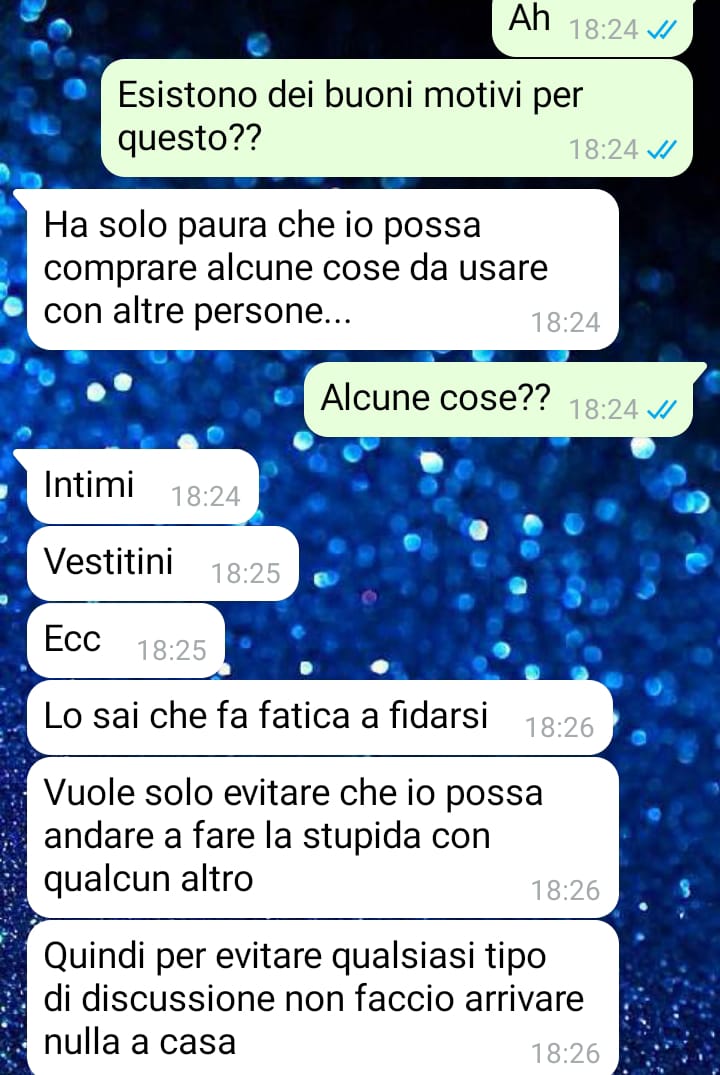Tap the 18:24 timestamp on "Intimi" message
This screenshot has width=720, height=1075.
(205, 497)
